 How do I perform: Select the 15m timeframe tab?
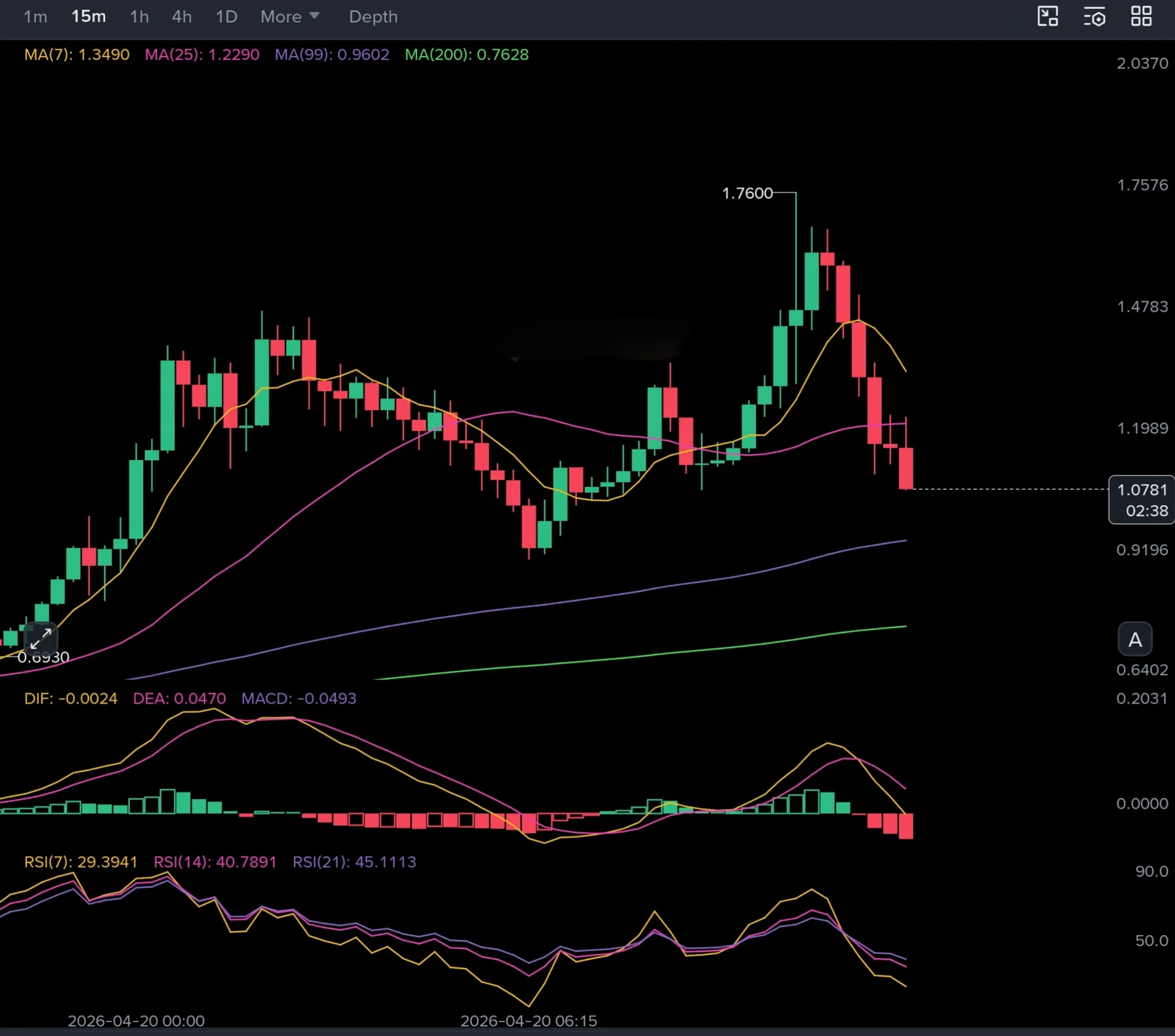point(89,17)
